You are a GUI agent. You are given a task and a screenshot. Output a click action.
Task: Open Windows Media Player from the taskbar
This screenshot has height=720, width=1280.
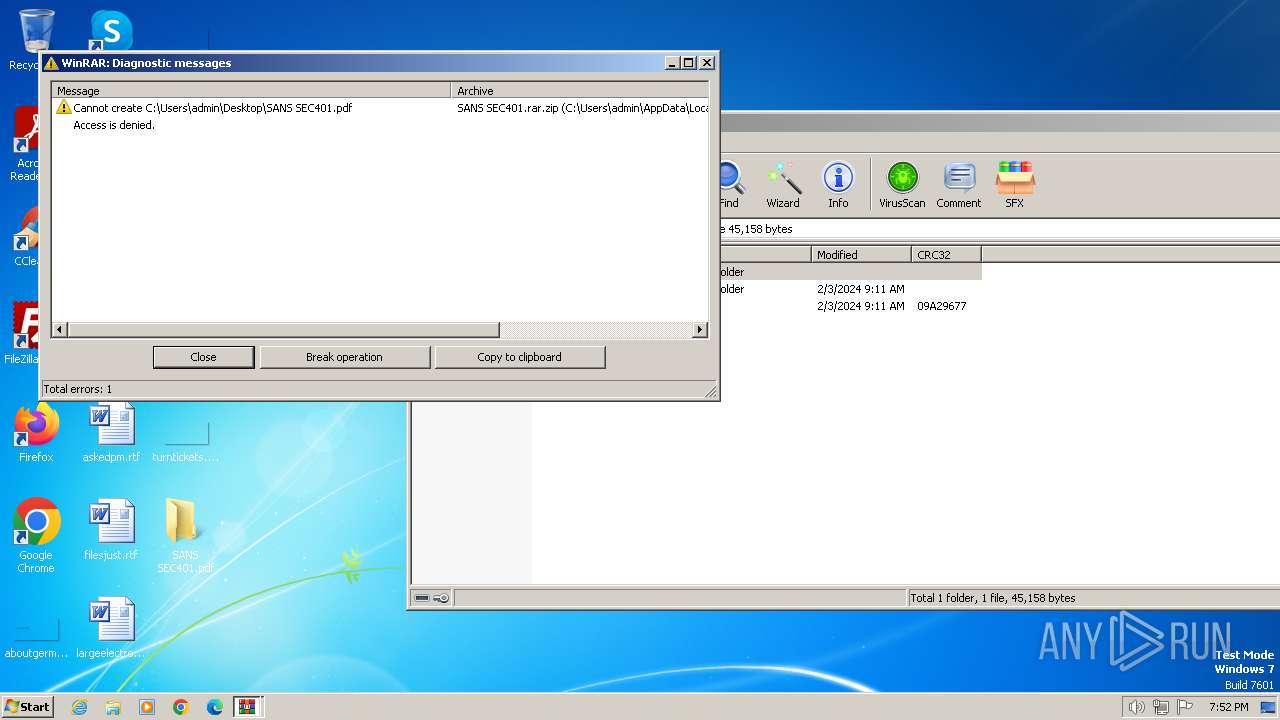(x=147, y=707)
